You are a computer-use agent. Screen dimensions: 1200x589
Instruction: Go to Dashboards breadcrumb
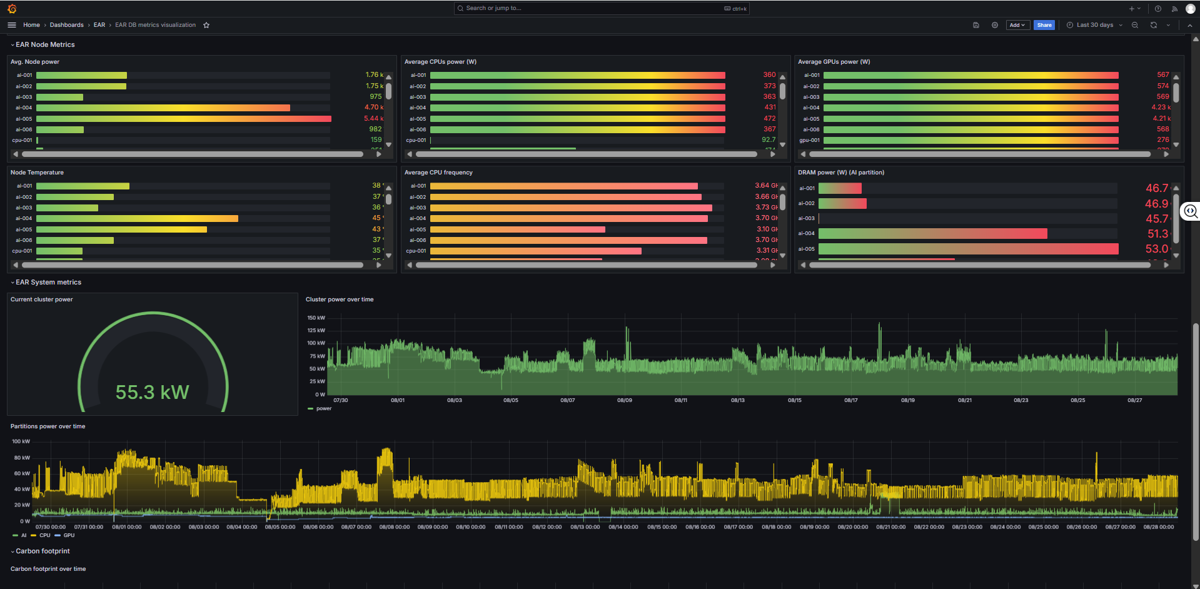coord(67,25)
